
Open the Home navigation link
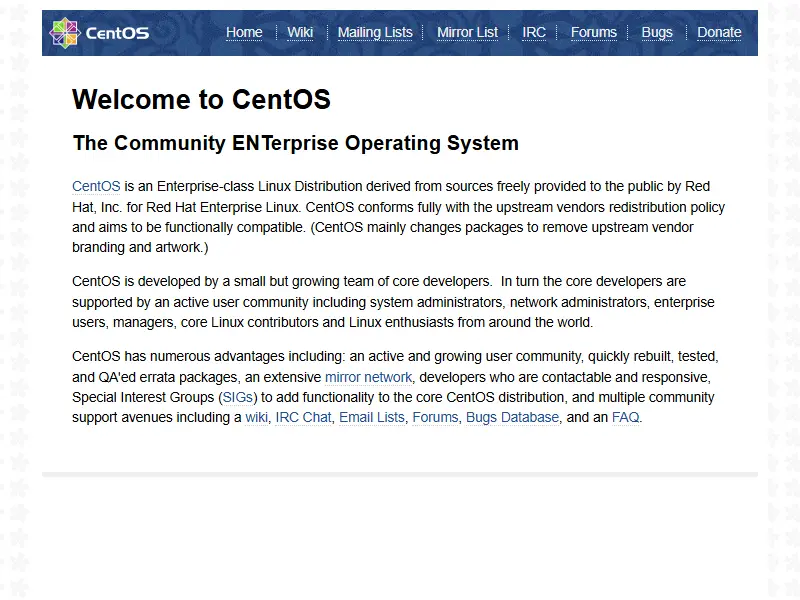point(244,33)
